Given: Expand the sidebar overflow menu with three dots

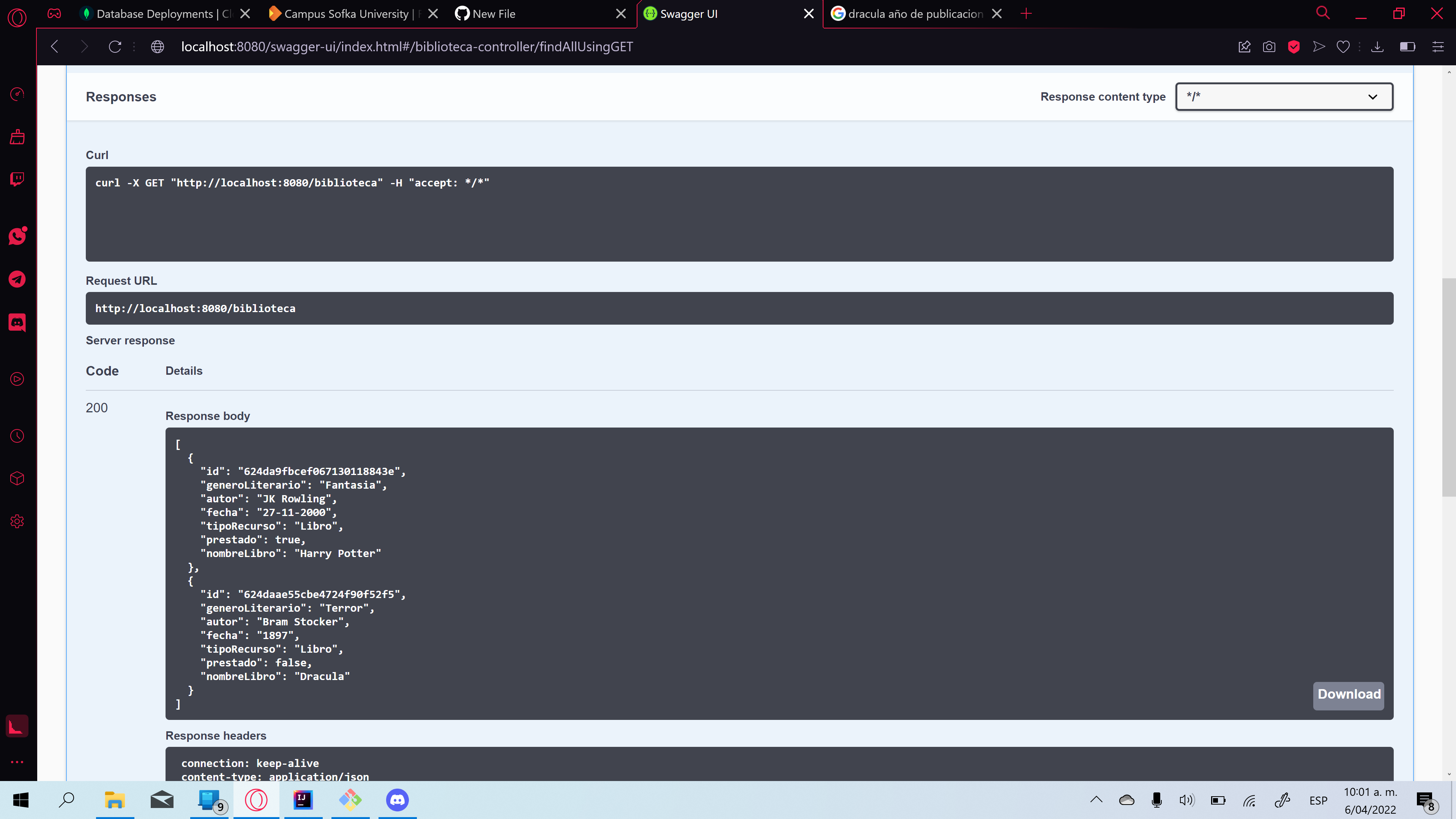Looking at the screenshot, I should pyautogui.click(x=17, y=761).
